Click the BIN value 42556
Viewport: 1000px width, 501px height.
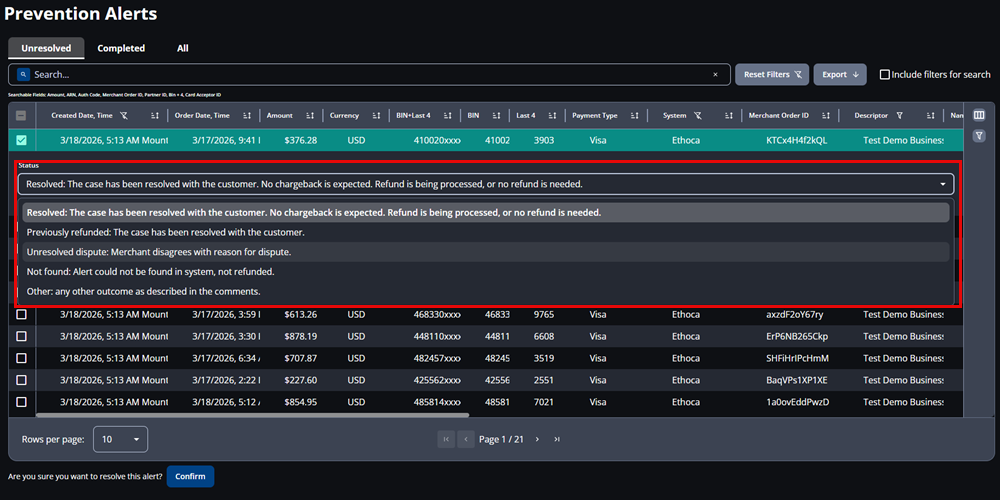tap(497, 380)
